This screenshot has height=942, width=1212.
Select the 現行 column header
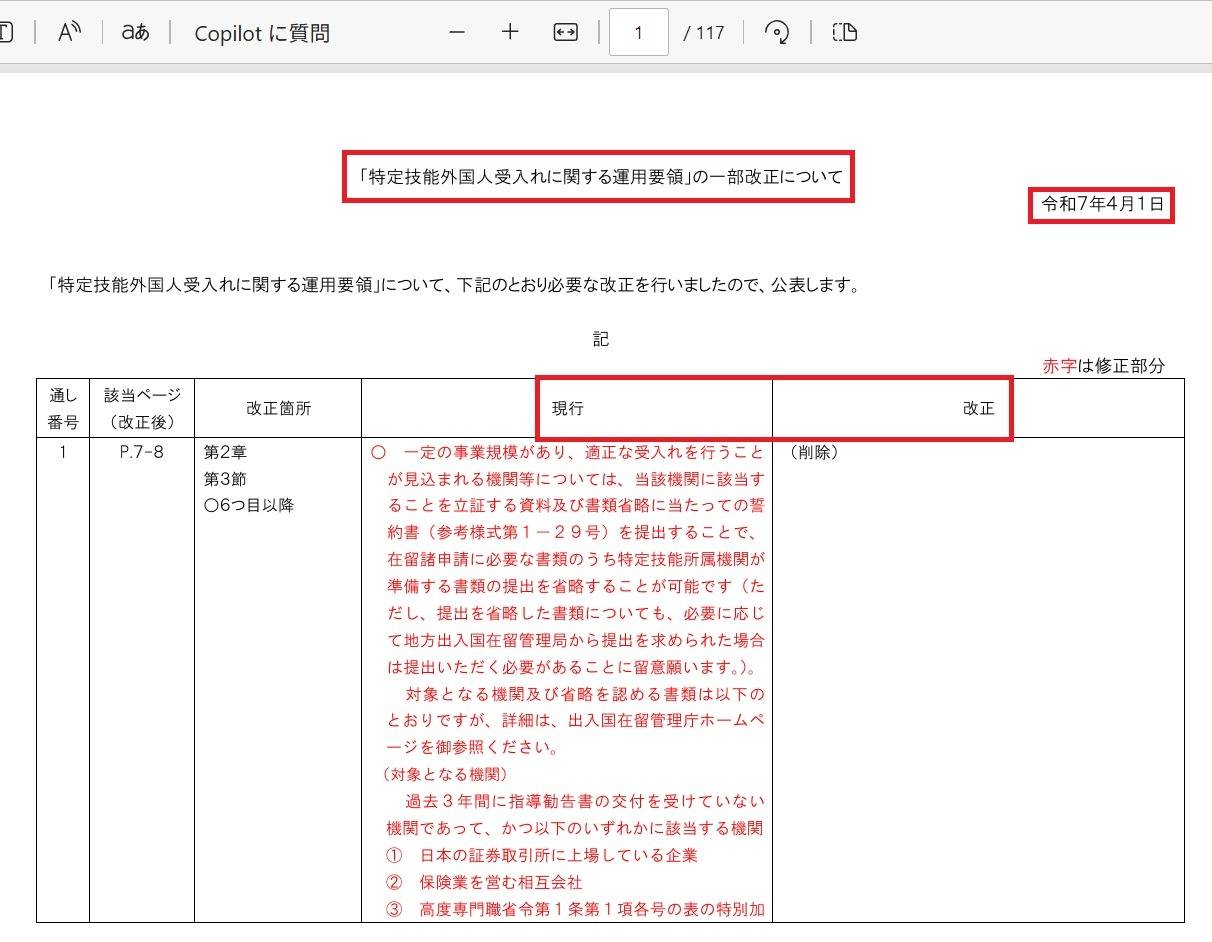coord(568,408)
